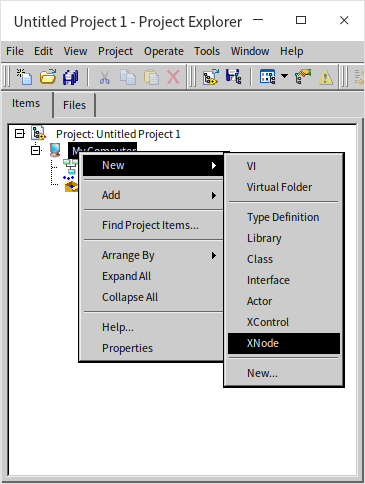Click the project file icon in tree
The width and height of the screenshot is (365, 484).
click(38, 133)
